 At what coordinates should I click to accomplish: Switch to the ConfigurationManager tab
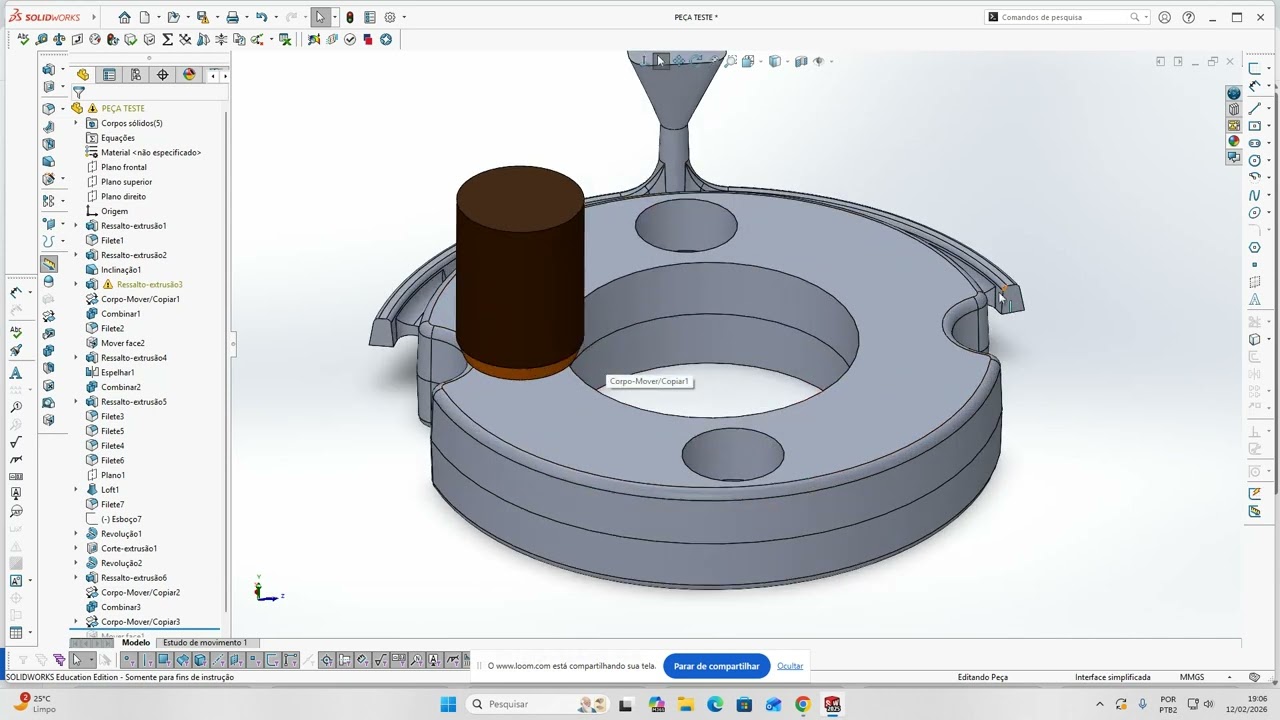136,75
